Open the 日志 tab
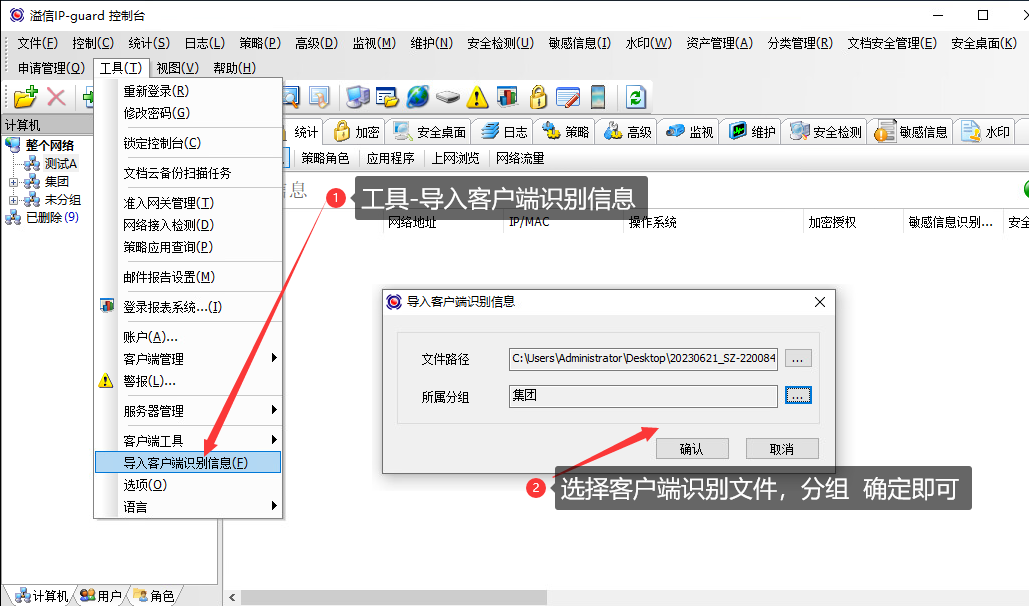Viewport: 1029px width, 606px height. click(504, 132)
